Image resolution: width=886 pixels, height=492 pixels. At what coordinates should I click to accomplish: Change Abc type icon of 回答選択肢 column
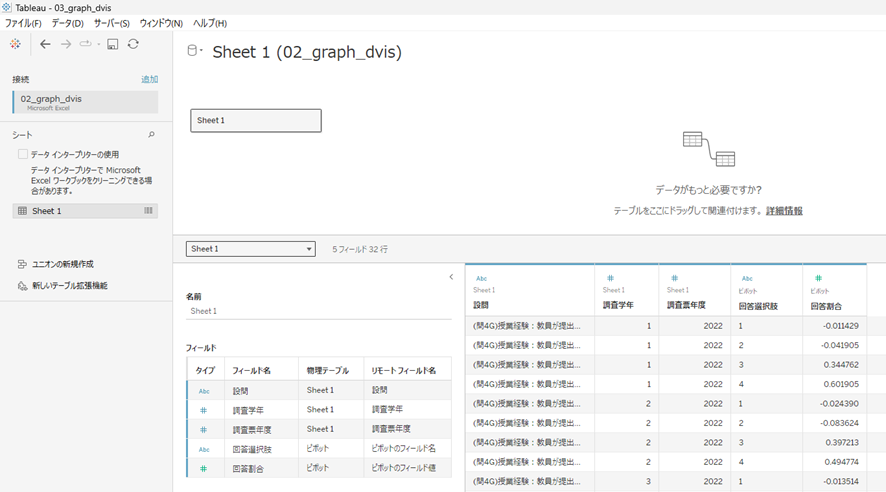[747, 278]
